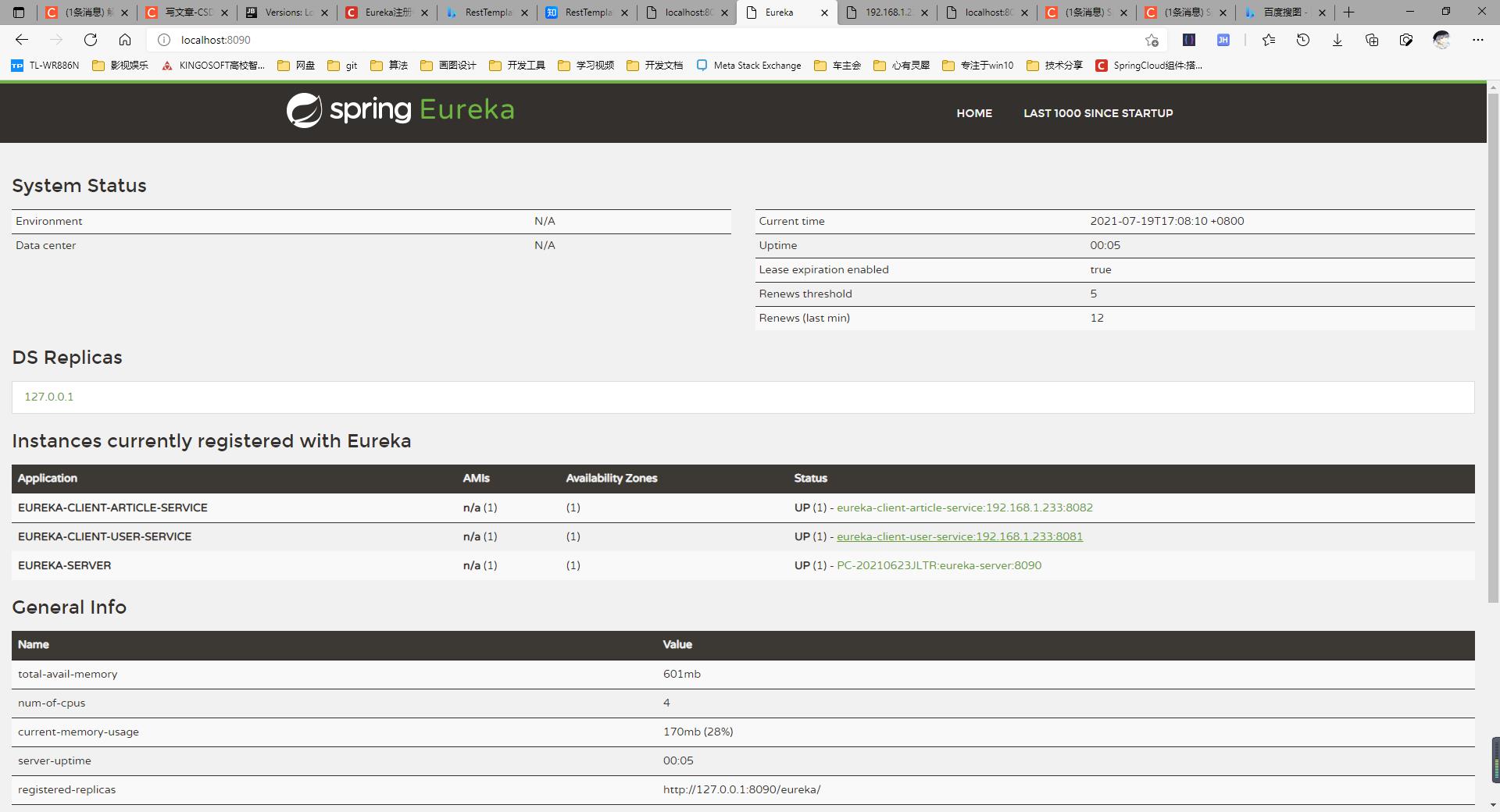Open the 技术分享 bookmarks folder

[x=1055, y=66]
